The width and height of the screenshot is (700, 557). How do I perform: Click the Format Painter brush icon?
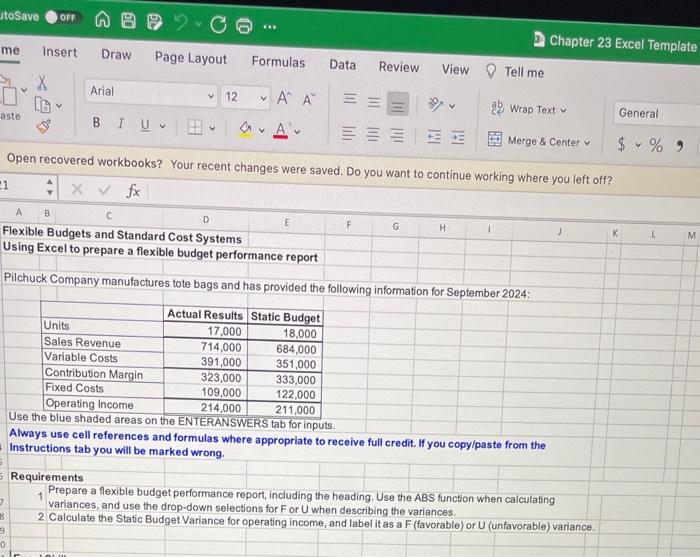click(43, 127)
